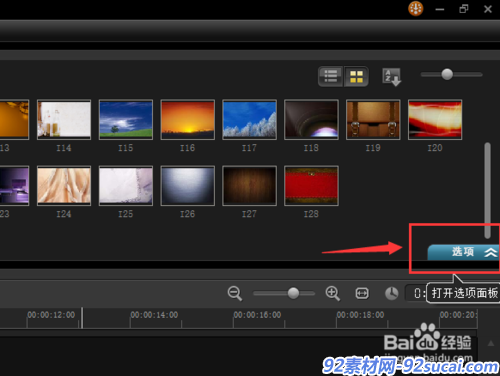Zoom in the timeline with plus magnifier
The image size is (500, 376).
332,293
